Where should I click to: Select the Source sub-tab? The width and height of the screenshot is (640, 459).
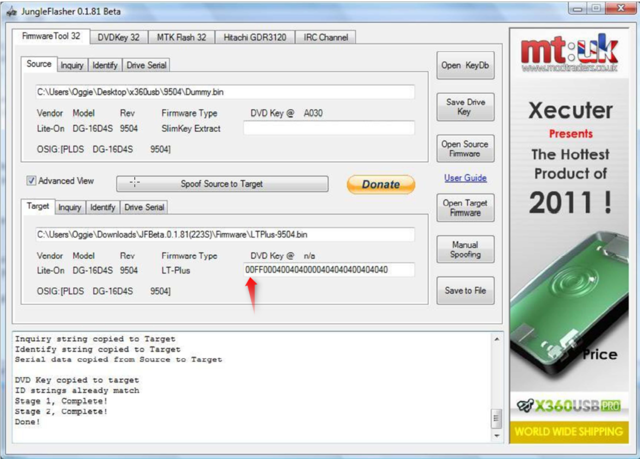39,64
